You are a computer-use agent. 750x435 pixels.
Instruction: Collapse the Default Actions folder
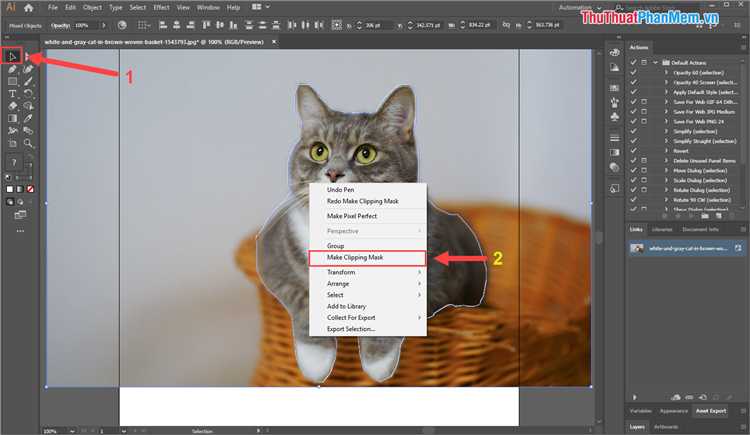coord(656,64)
